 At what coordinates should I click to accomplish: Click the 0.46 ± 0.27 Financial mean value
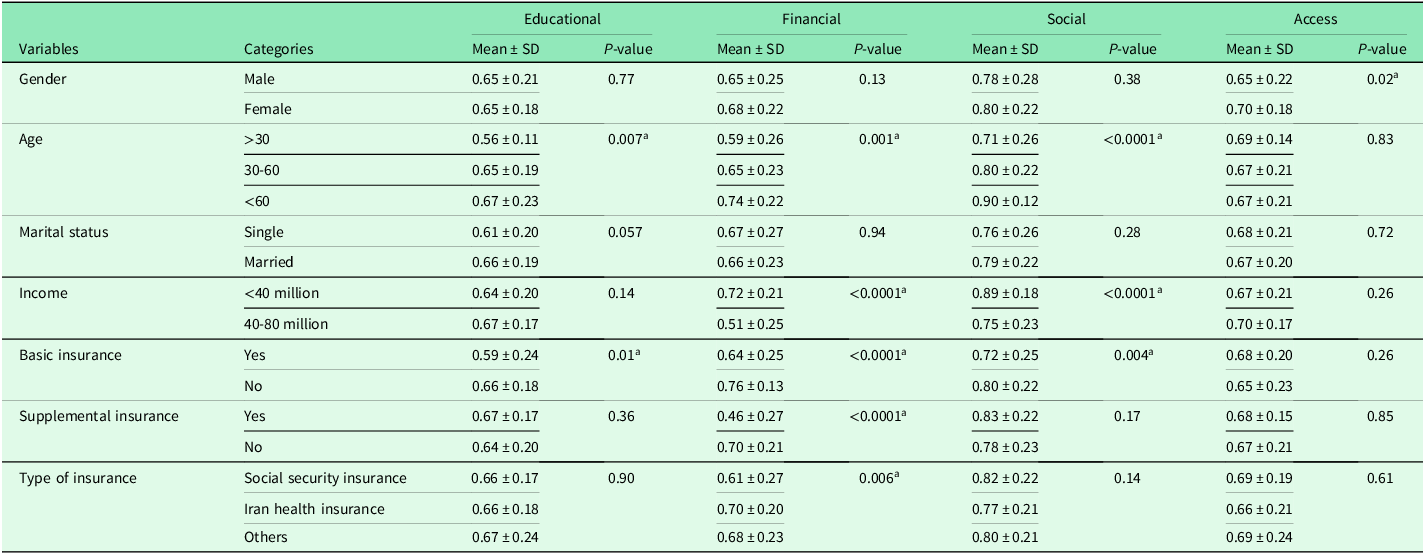tap(751, 416)
